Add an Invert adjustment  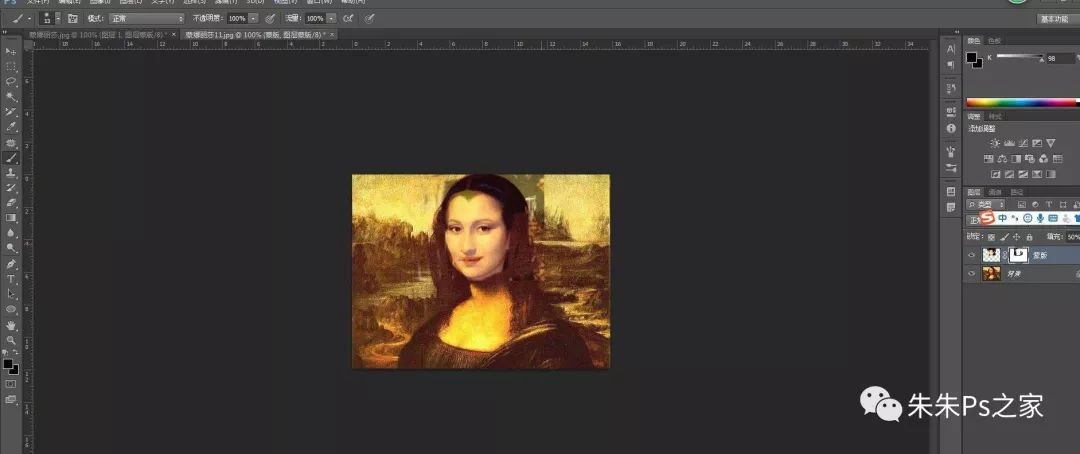click(995, 174)
